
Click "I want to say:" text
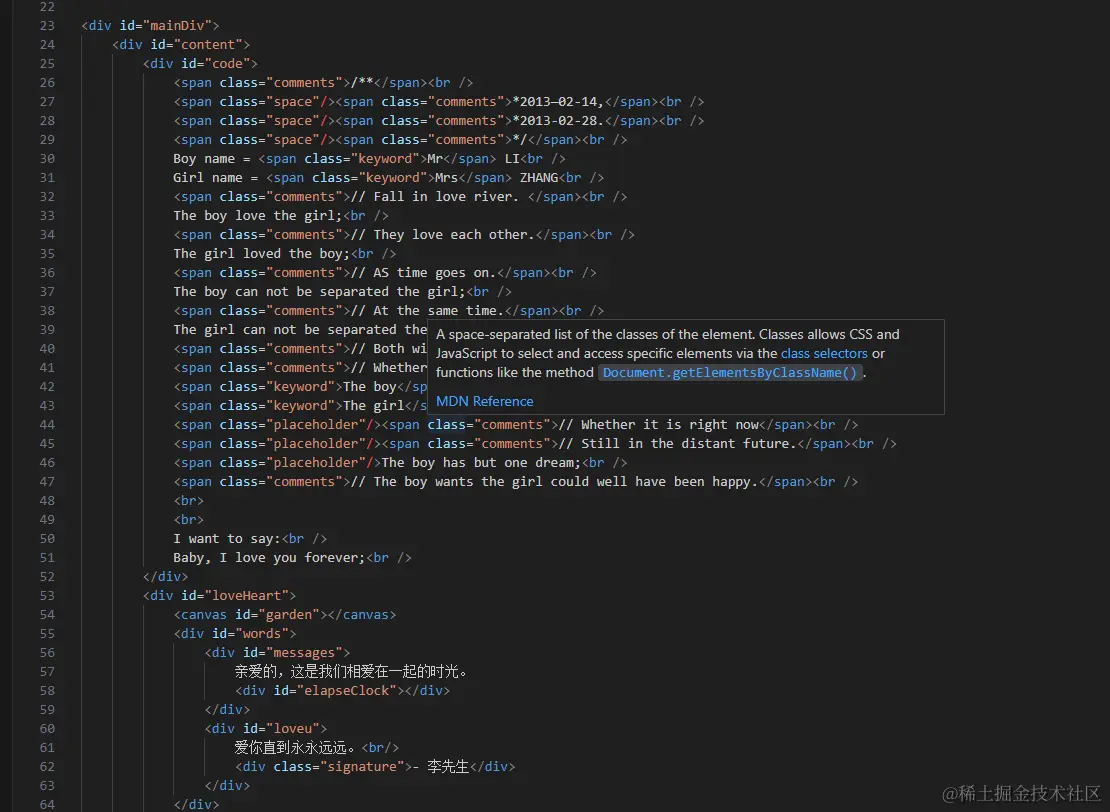click(x=227, y=539)
